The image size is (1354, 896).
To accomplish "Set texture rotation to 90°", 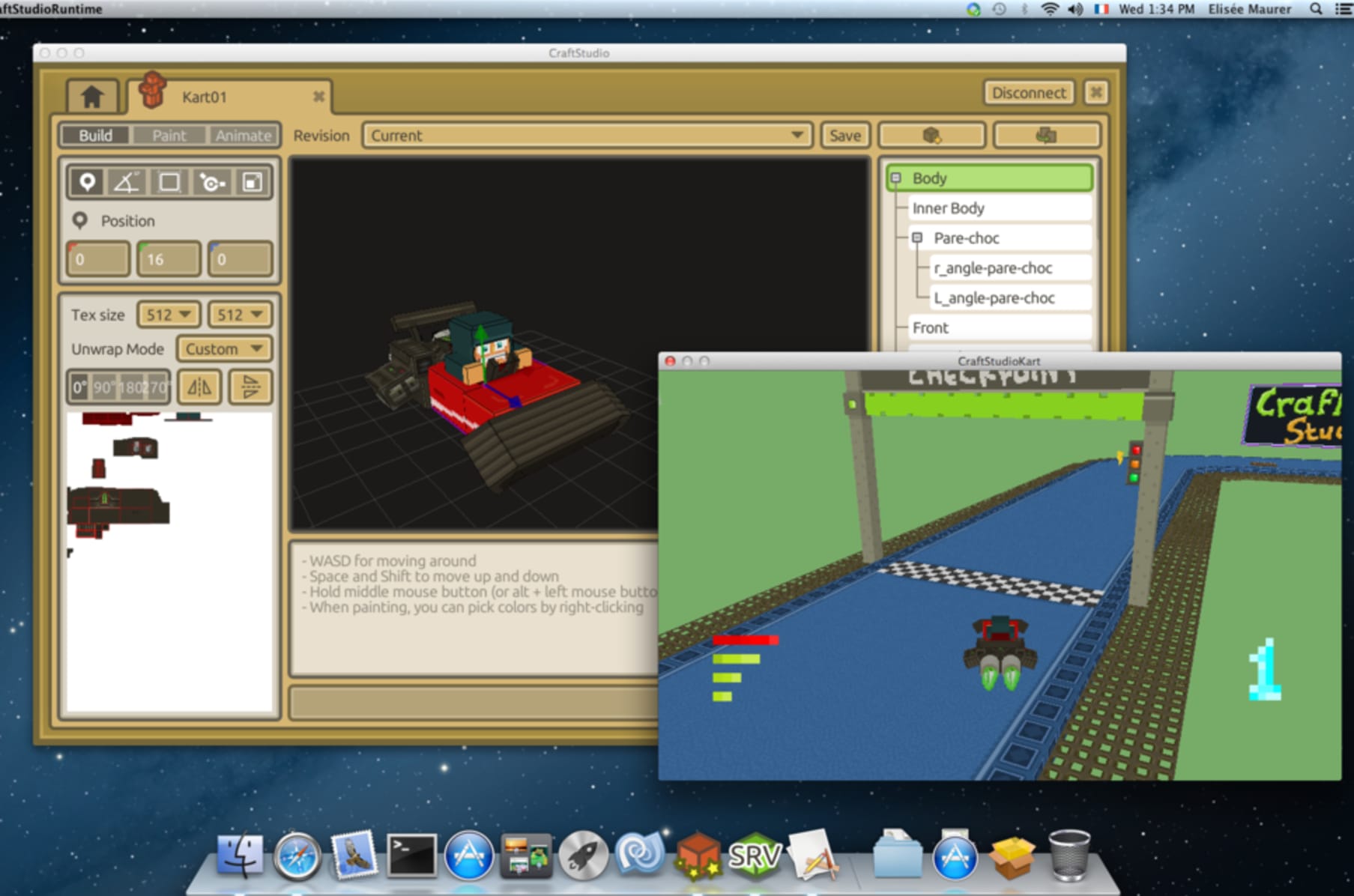I will click(x=104, y=387).
